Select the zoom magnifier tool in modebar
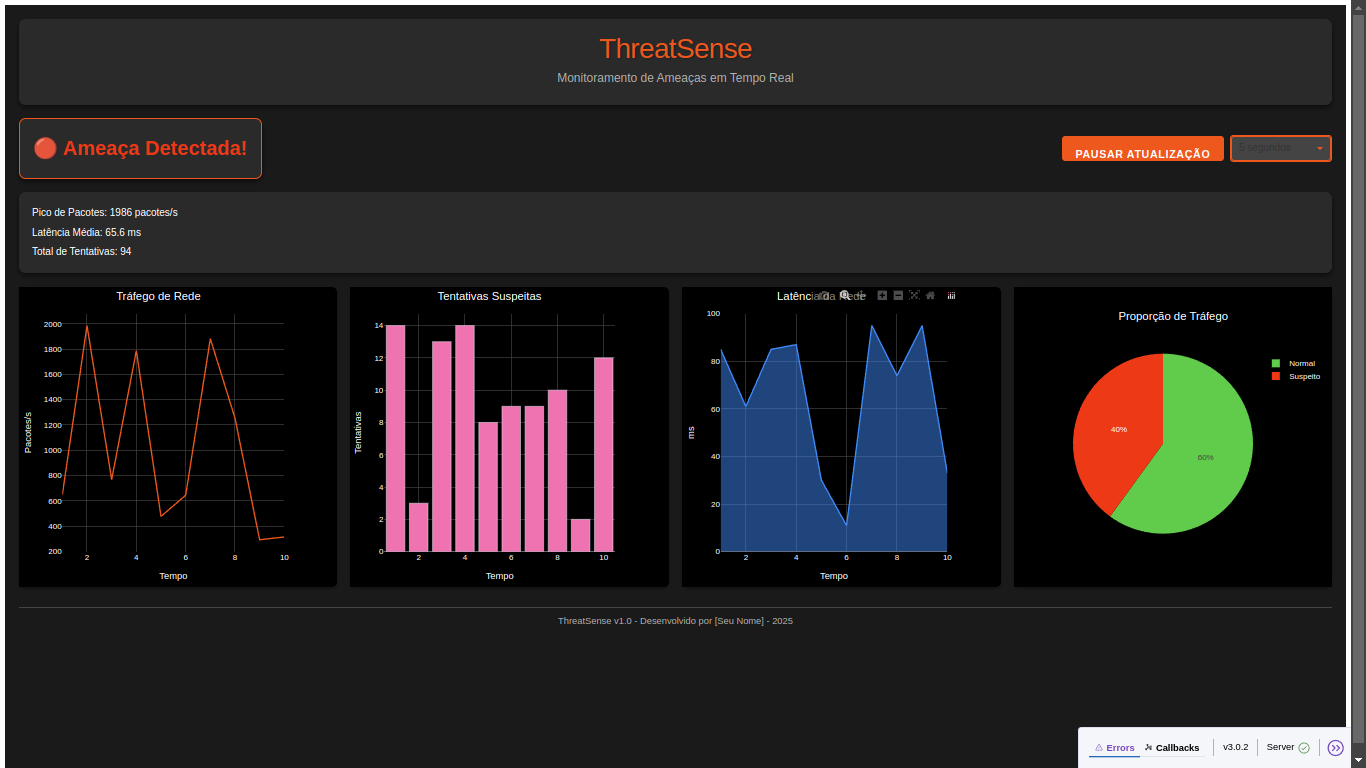The width and height of the screenshot is (1366, 768). tap(845, 295)
